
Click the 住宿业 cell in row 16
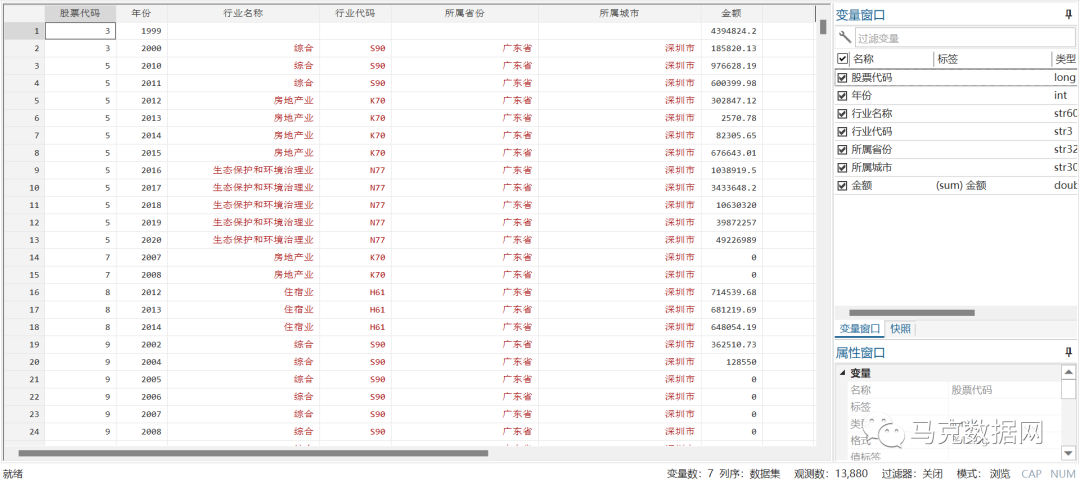point(243,292)
